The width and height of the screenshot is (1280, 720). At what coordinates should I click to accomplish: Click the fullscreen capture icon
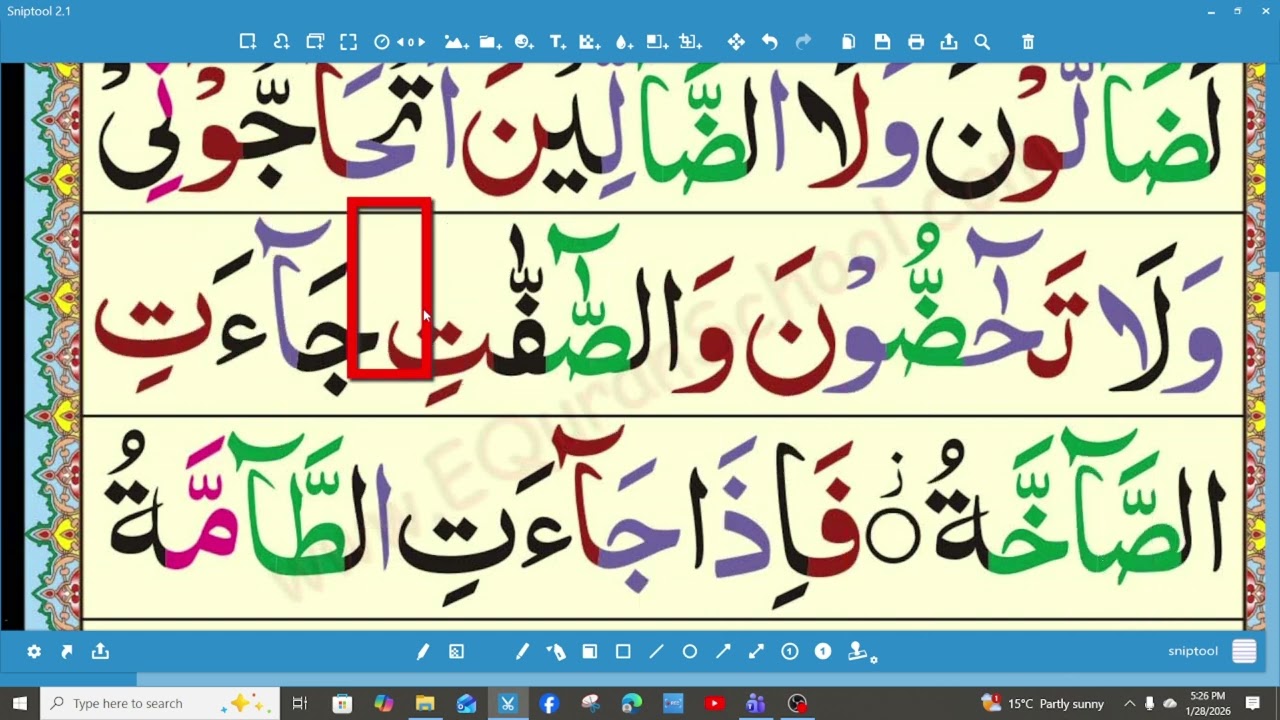click(348, 42)
